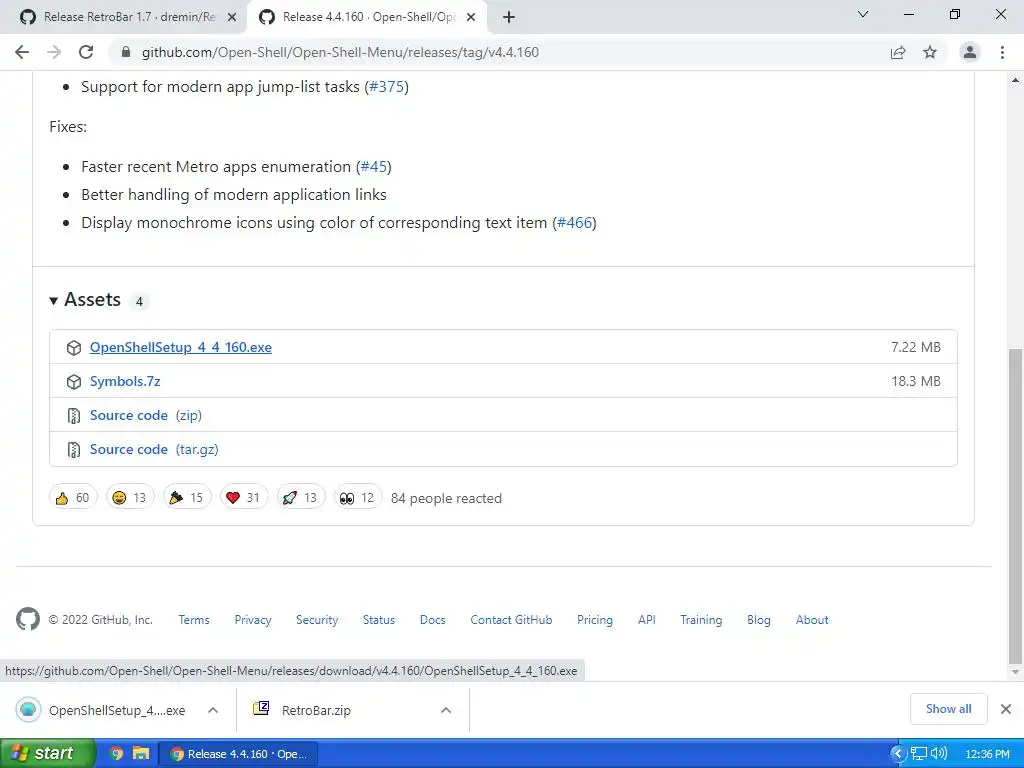1024x768 pixels.
Task: Share this page via share icon
Action: [x=898, y=52]
